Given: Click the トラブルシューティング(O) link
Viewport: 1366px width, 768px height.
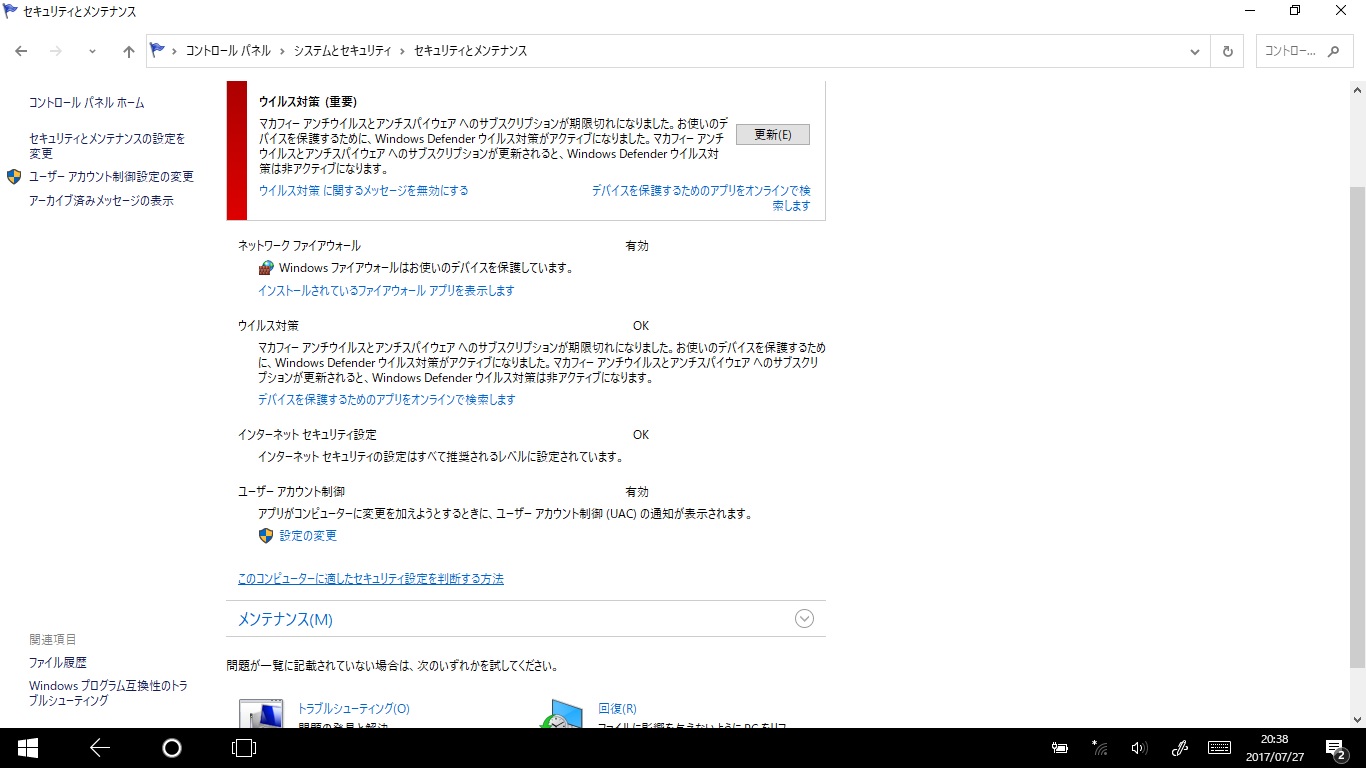Looking at the screenshot, I should (354, 708).
